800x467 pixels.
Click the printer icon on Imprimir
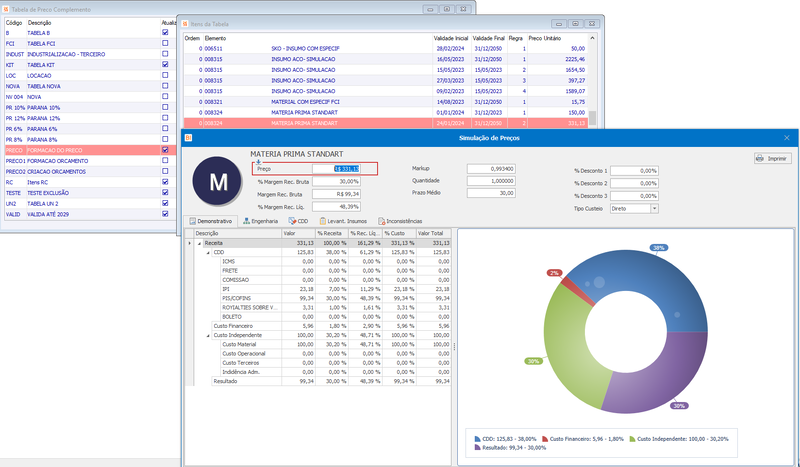coord(760,159)
